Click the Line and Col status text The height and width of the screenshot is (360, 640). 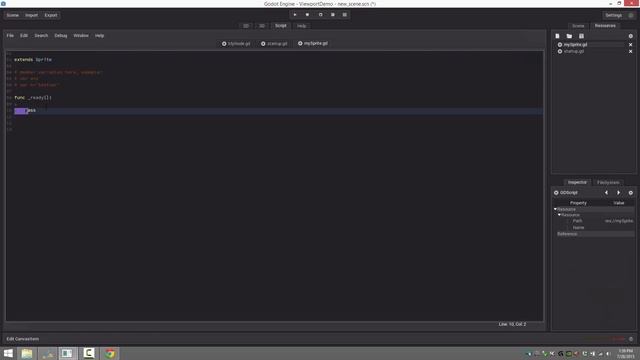click(512, 324)
